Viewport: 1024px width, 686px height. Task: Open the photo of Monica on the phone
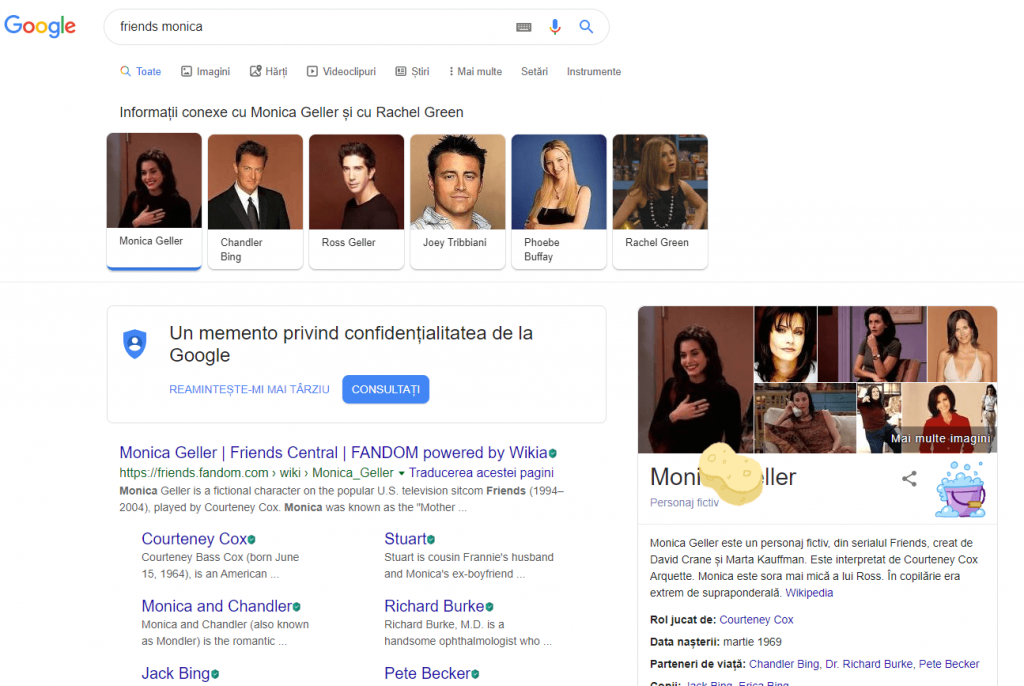click(x=805, y=418)
